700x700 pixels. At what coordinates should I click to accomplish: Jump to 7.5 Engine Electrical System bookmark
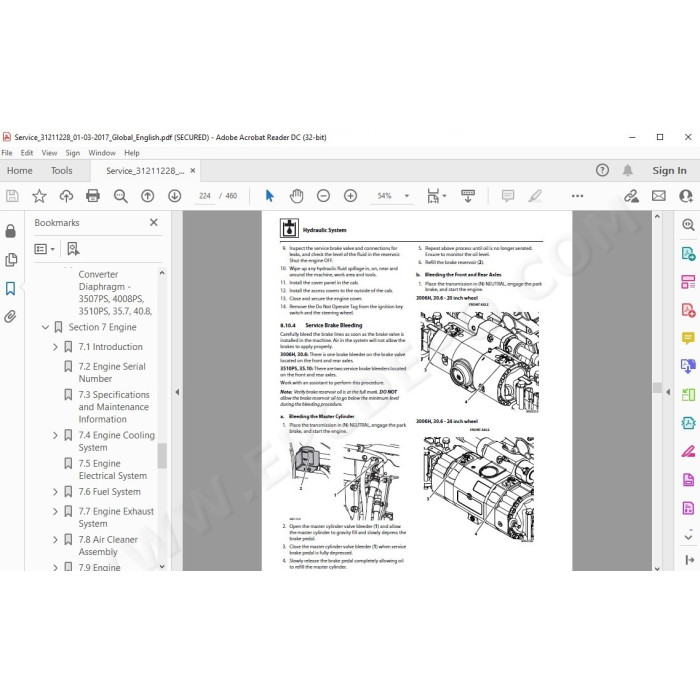click(112, 470)
